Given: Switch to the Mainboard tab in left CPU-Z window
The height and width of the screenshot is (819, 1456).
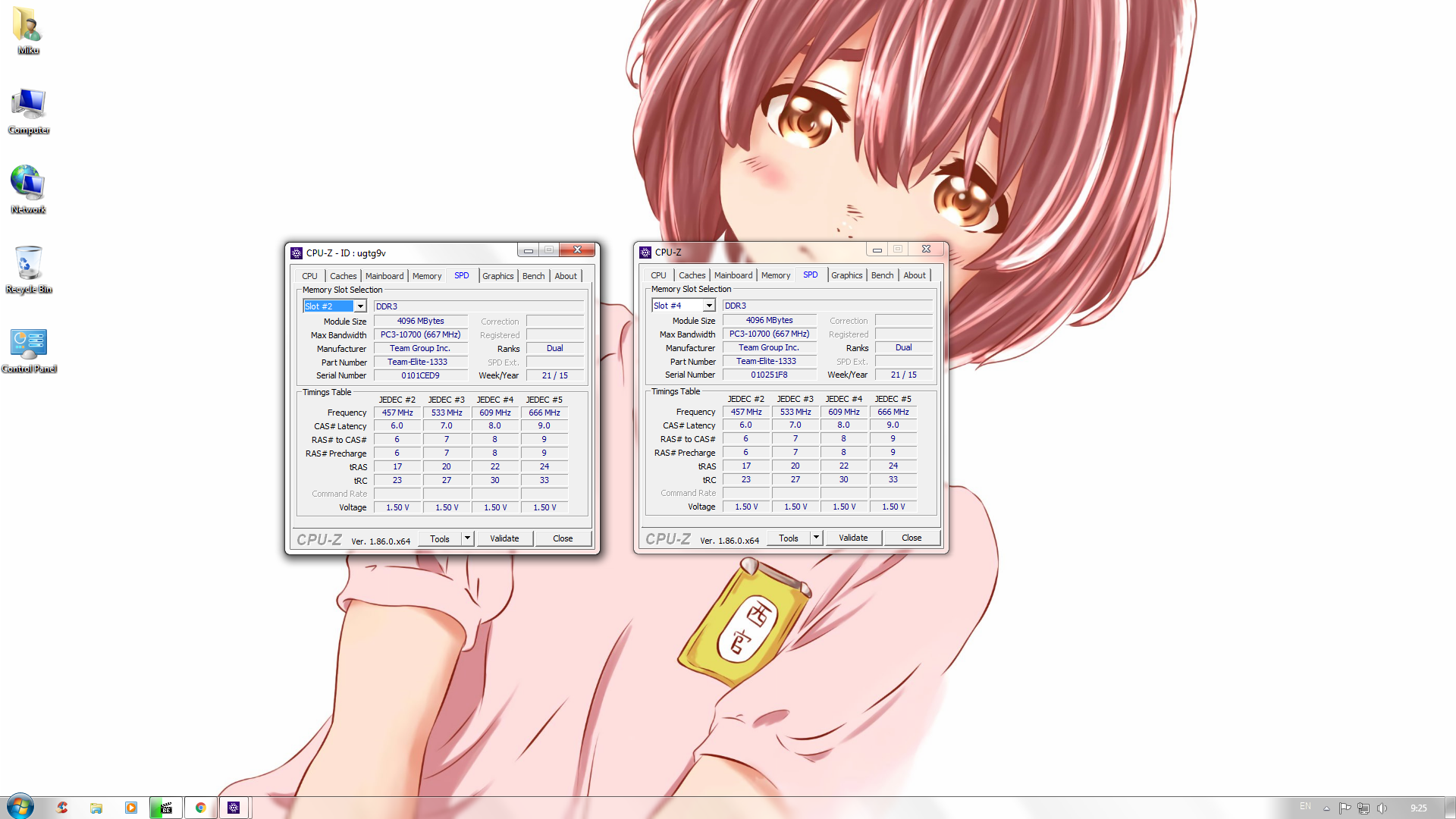Looking at the screenshot, I should point(384,276).
